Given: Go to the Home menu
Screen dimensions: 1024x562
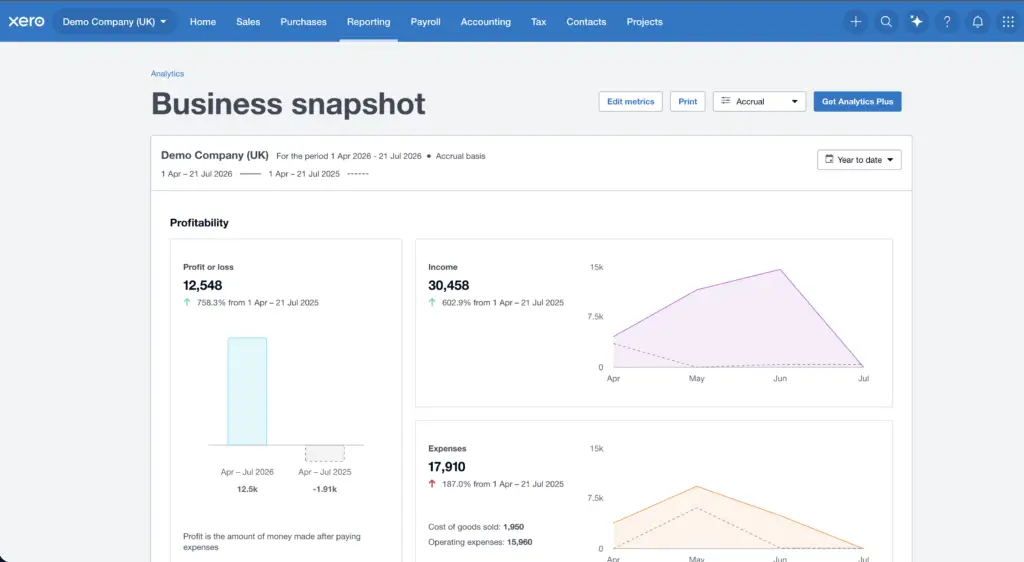Looking at the screenshot, I should (202, 22).
